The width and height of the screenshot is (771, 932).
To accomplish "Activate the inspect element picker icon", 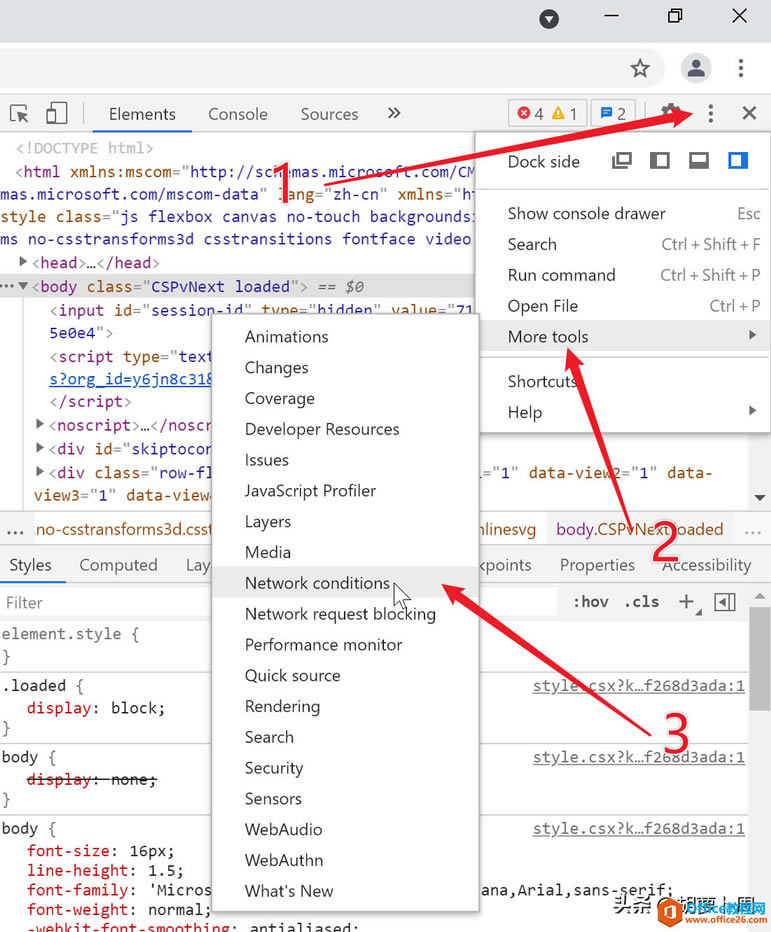I will [x=19, y=114].
